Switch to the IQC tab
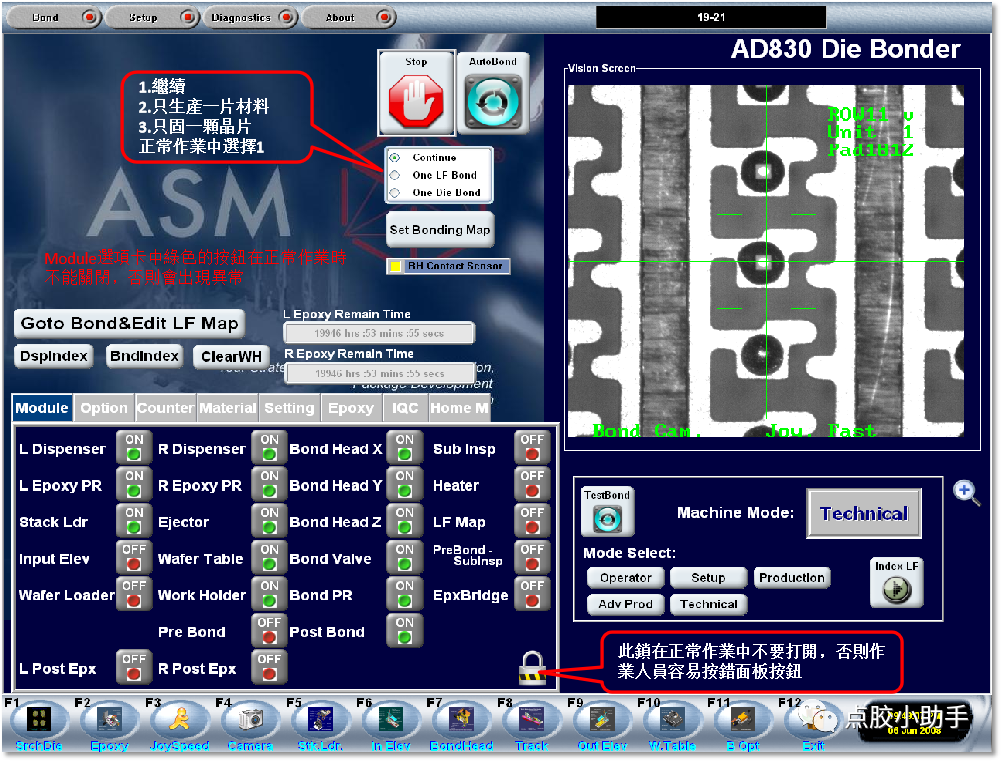1002x762 pixels. pos(405,408)
